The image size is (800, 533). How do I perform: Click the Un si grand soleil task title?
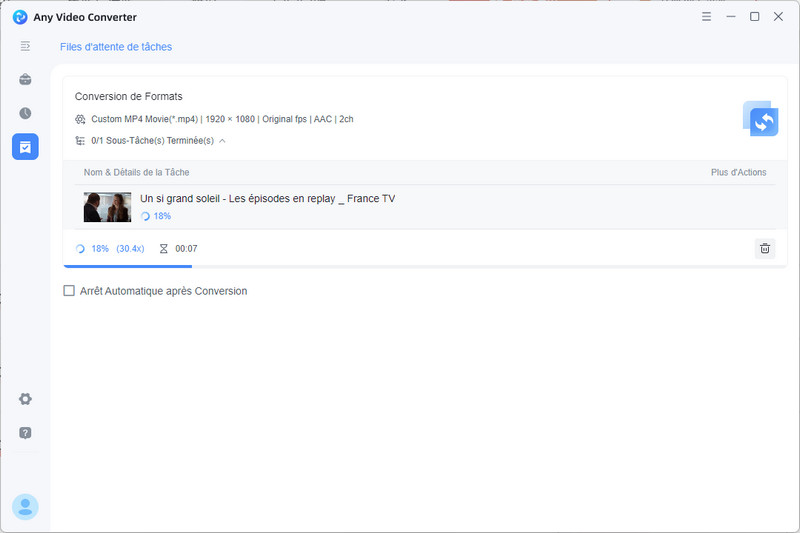[267, 198]
